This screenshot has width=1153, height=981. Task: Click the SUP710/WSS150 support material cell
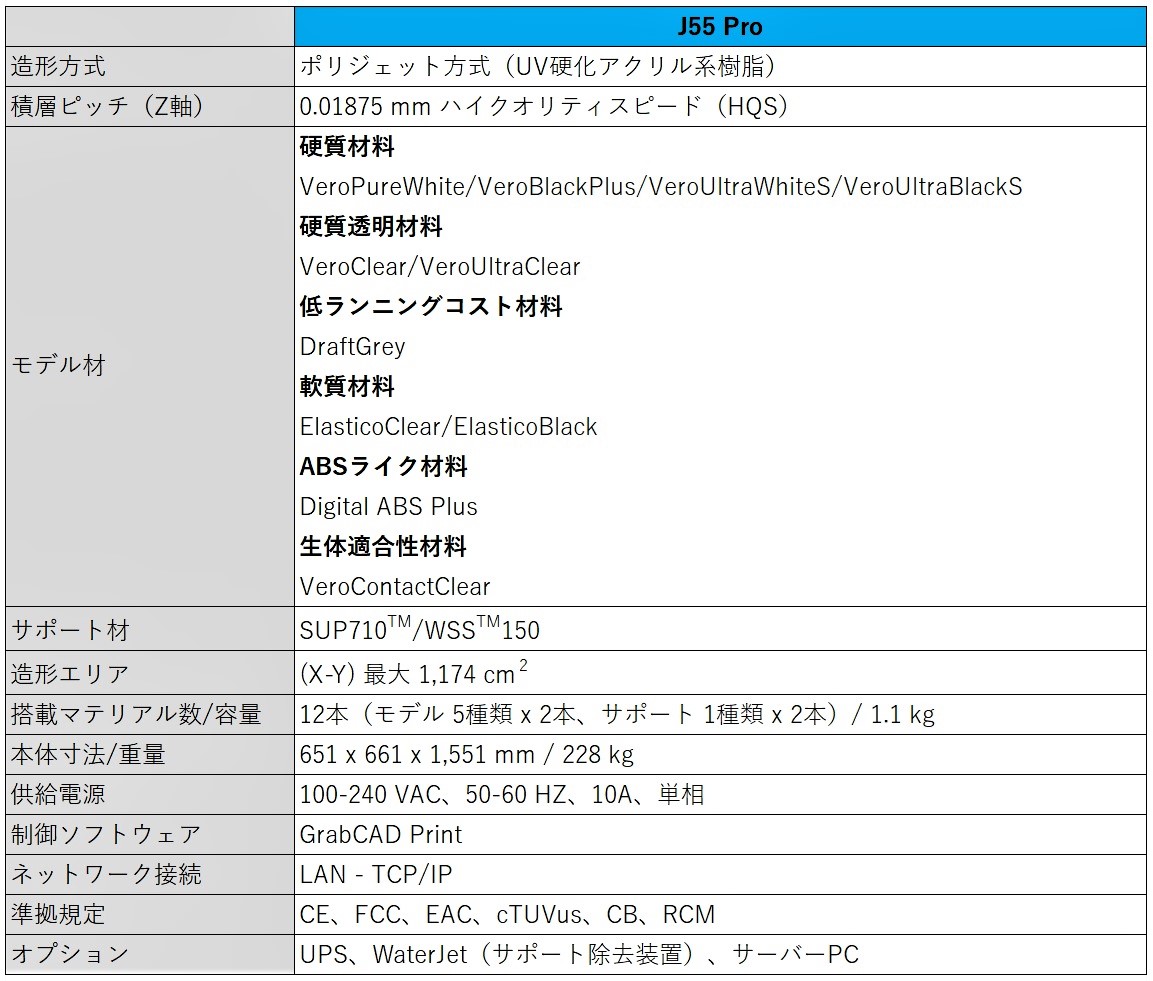click(420, 628)
